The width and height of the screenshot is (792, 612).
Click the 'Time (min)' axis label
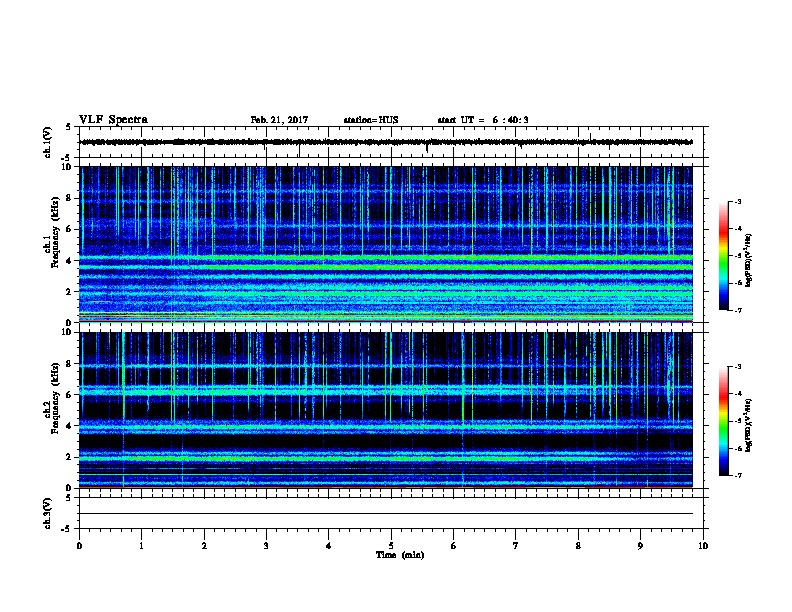[400, 555]
